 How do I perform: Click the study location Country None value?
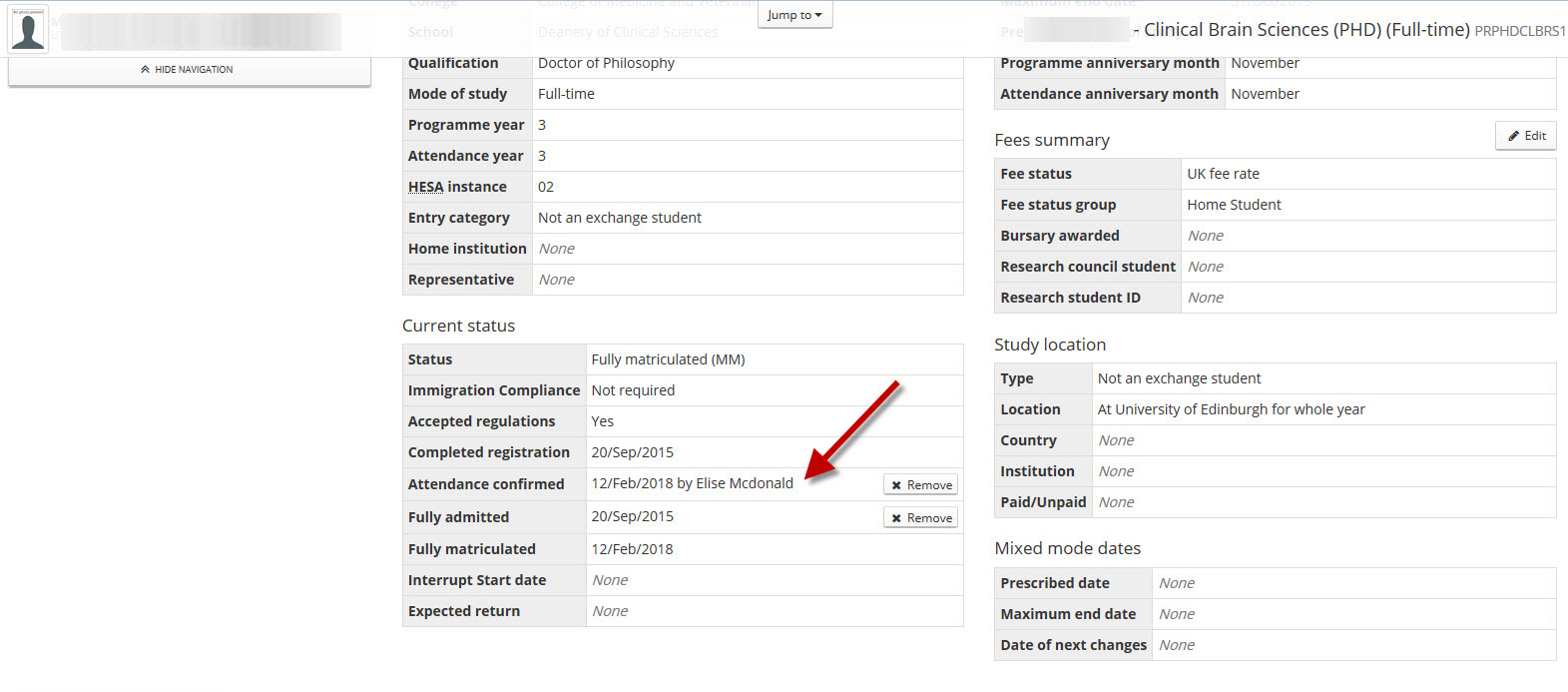point(1116,440)
